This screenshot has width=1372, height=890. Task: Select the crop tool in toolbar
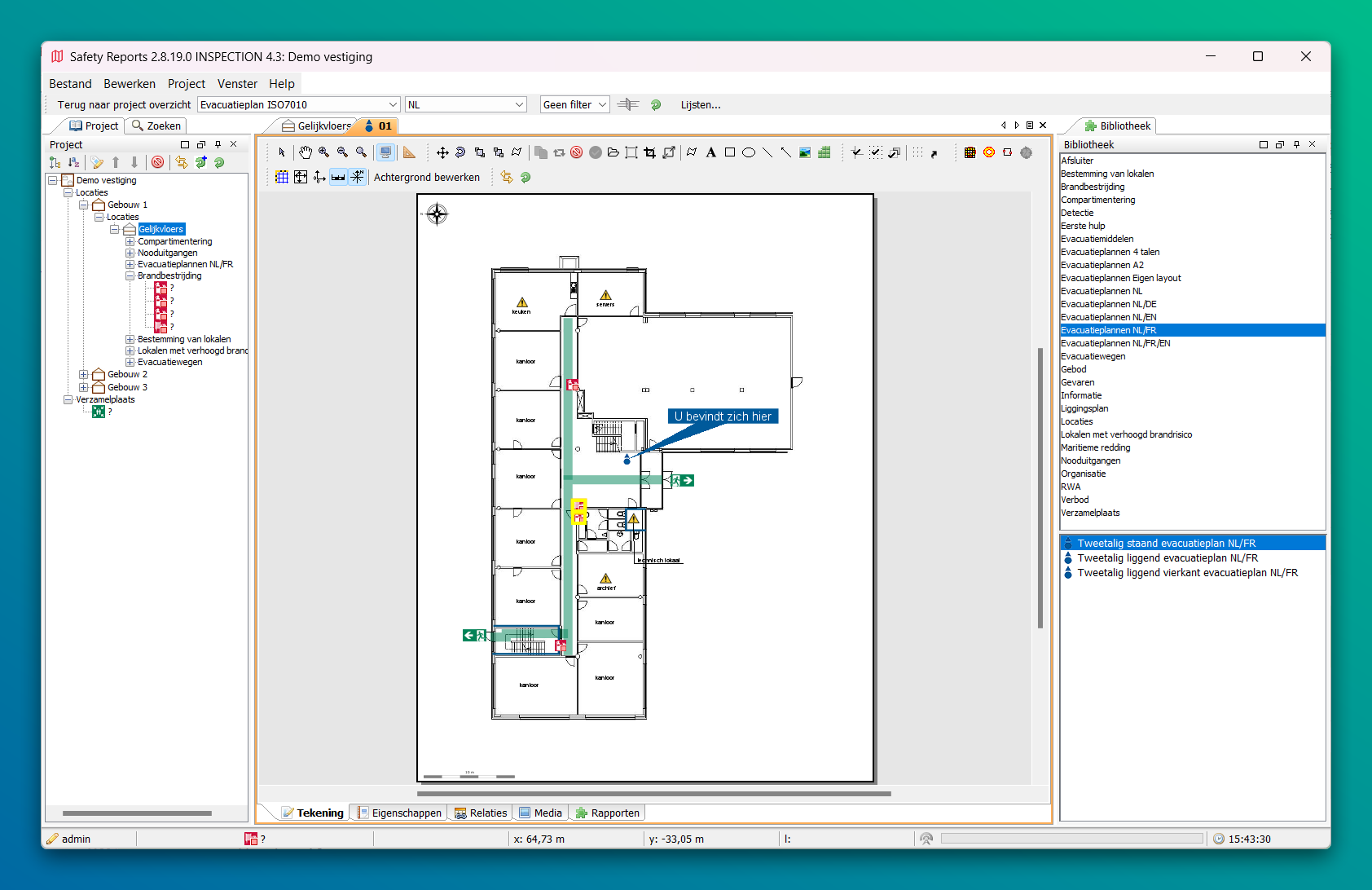649,152
